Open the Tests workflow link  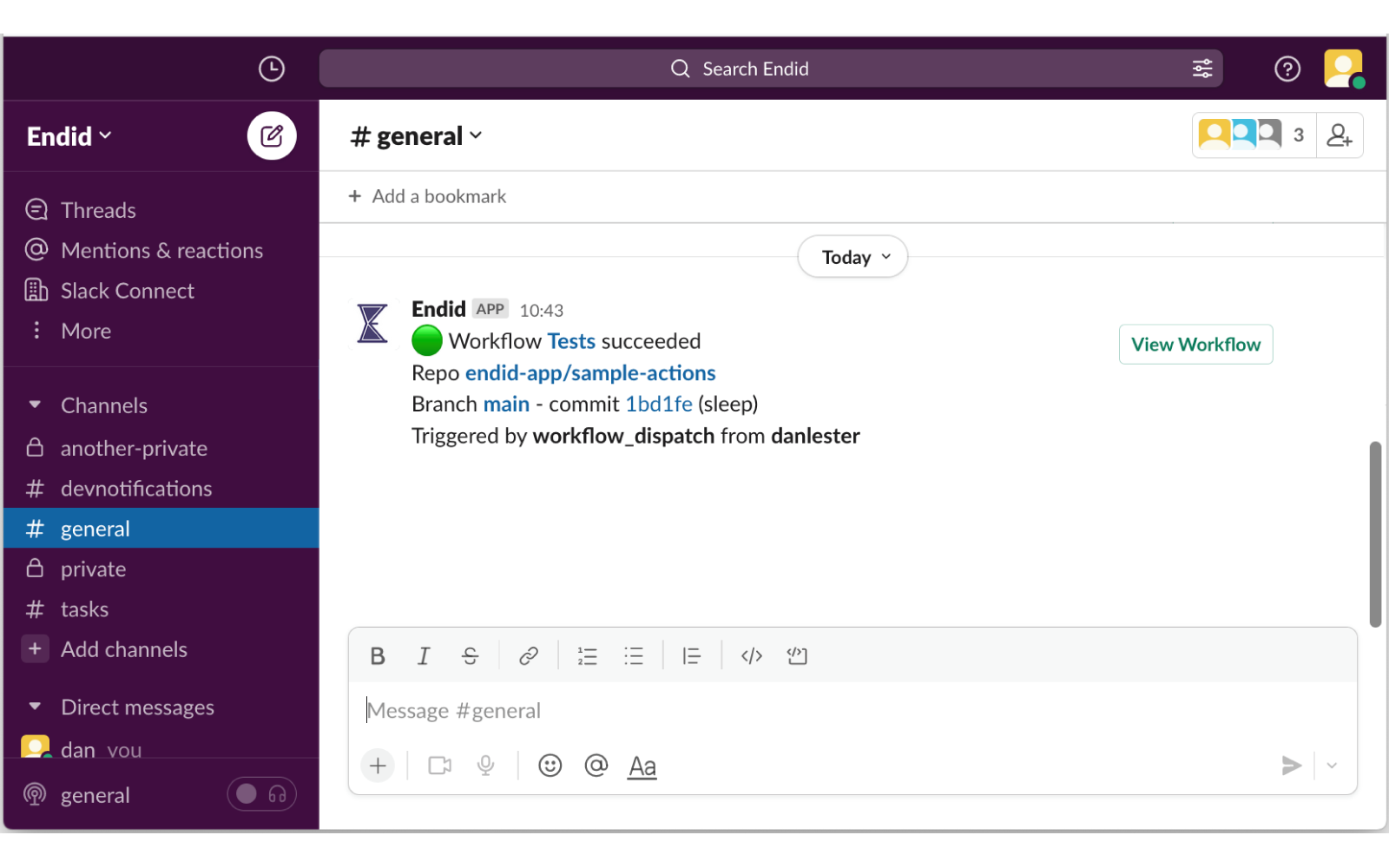pyautogui.click(x=571, y=341)
